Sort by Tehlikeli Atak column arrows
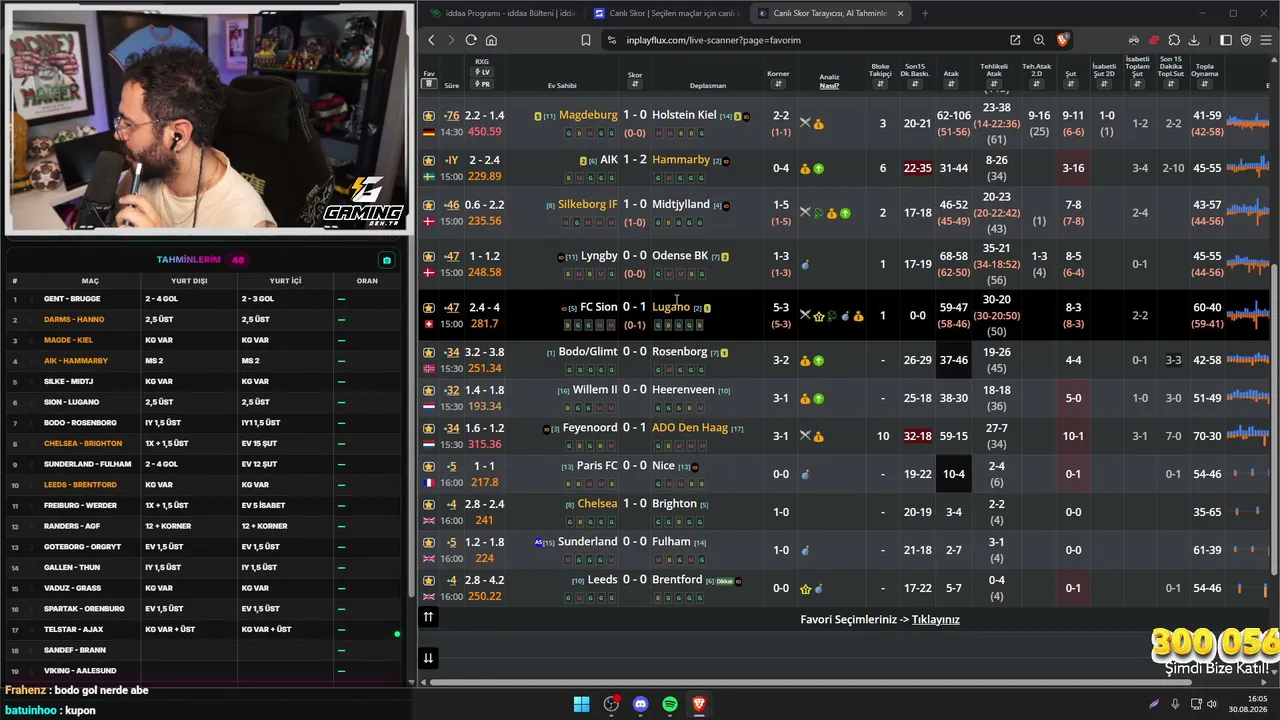1280x720 pixels. pyautogui.click(x=994, y=86)
